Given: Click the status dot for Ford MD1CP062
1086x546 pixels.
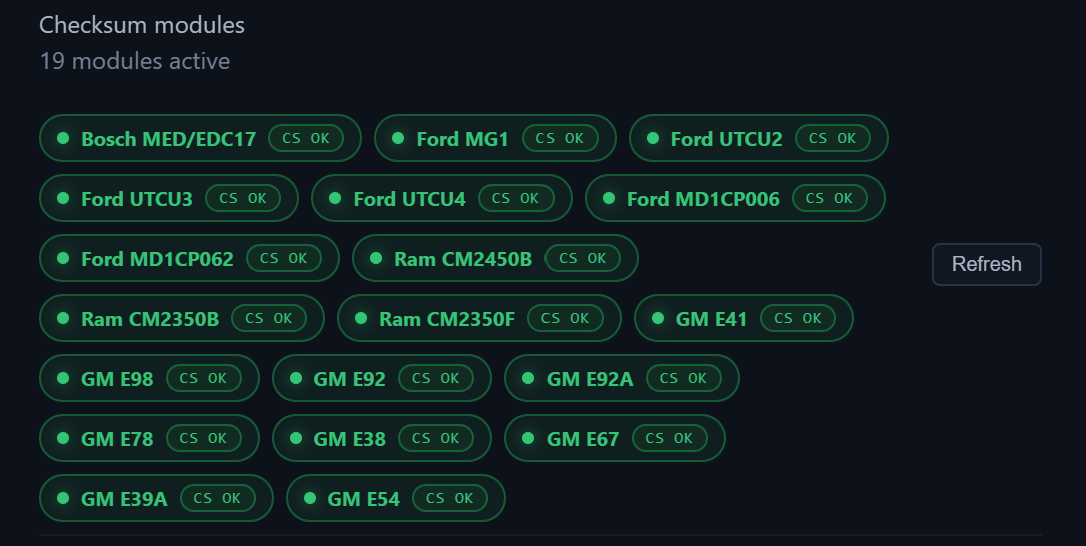Looking at the screenshot, I should (63, 258).
